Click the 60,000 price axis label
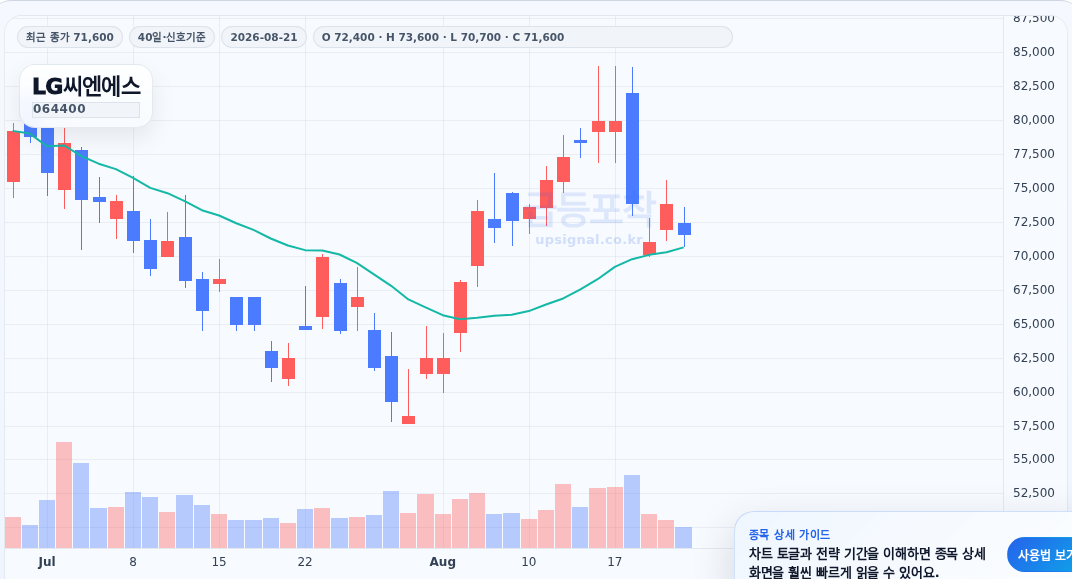 point(1034,392)
